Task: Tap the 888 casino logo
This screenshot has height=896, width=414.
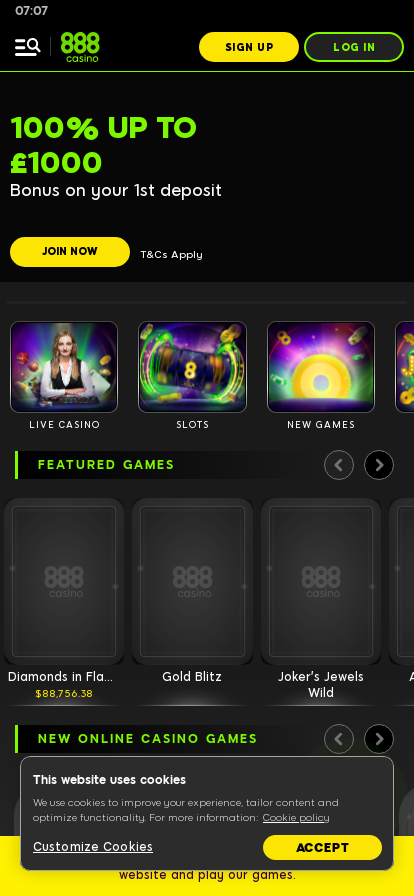Action: pos(80,47)
